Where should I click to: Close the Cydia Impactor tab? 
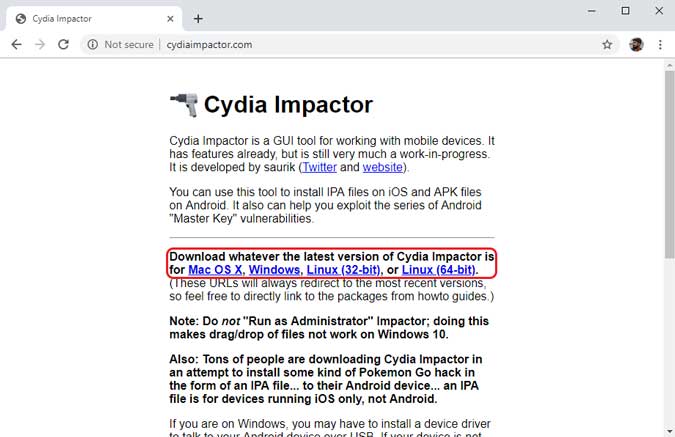pos(171,18)
